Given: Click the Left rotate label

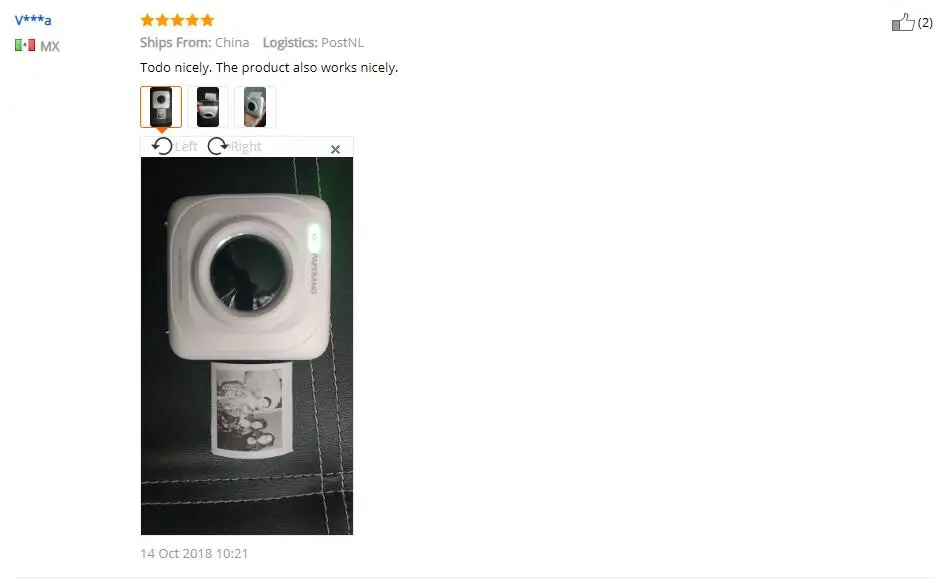Looking at the screenshot, I should click(186, 146).
